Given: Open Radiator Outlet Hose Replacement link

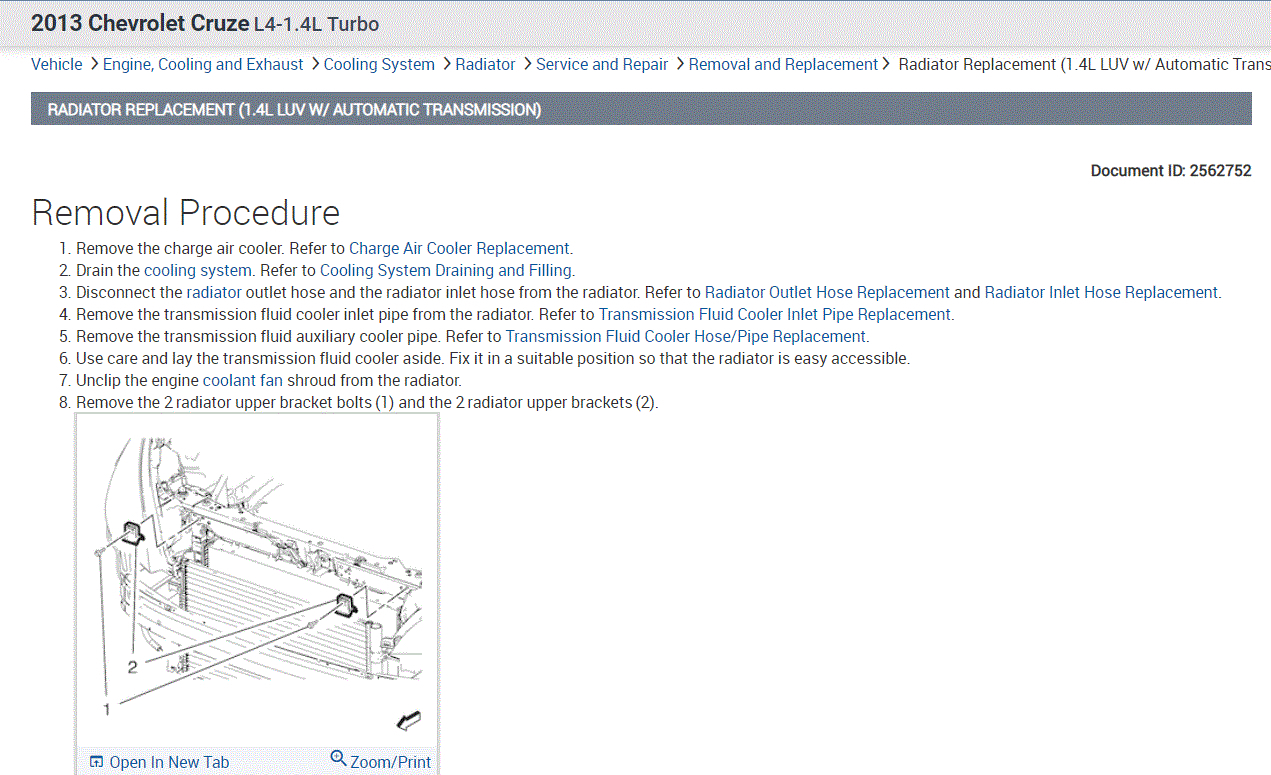Looking at the screenshot, I should coord(827,292).
